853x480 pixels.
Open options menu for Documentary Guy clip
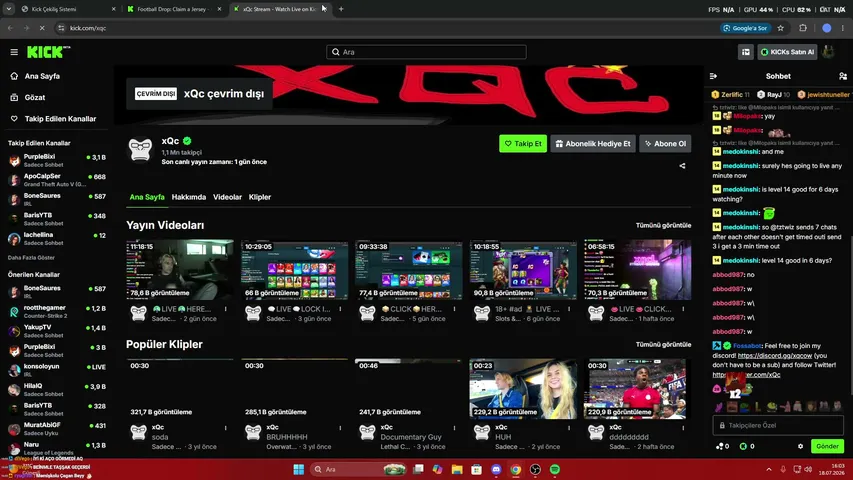point(455,428)
